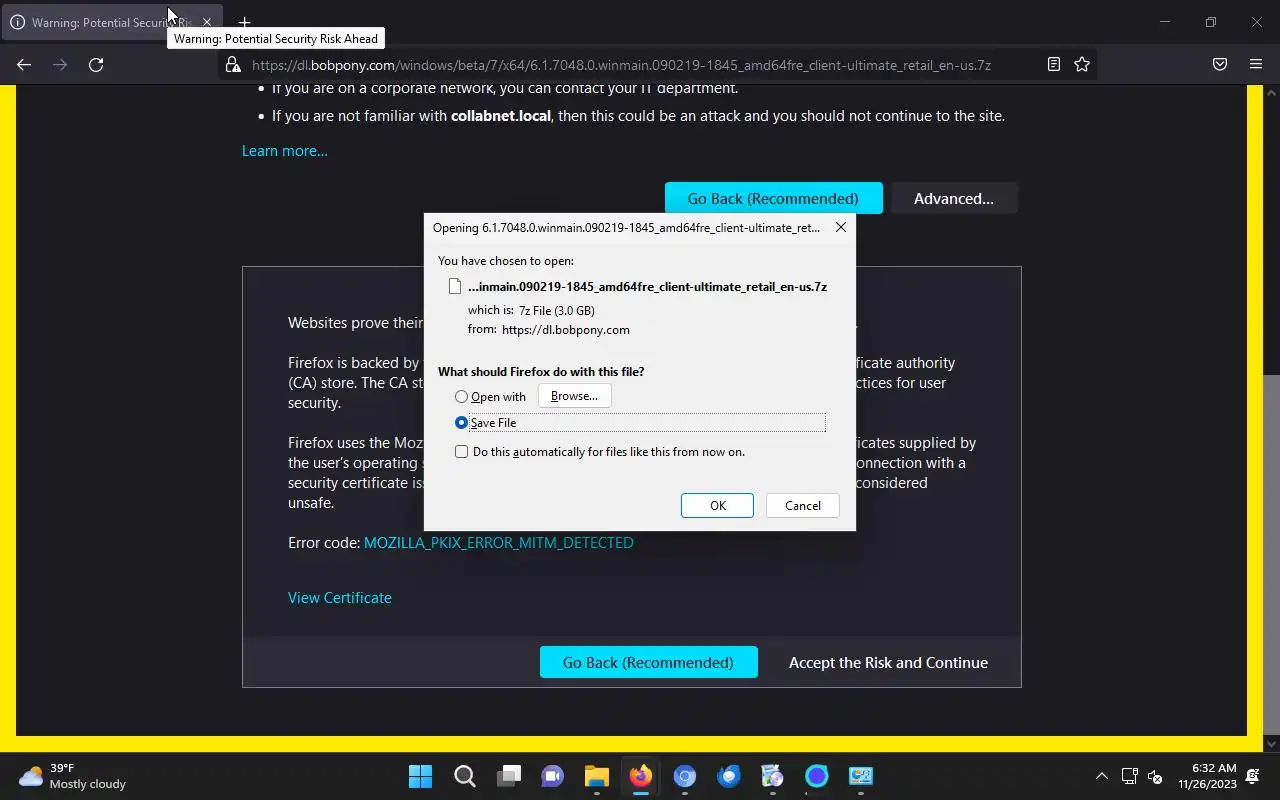Open the Firefox hamburger menu
The height and width of the screenshot is (800, 1280).
1256,64
